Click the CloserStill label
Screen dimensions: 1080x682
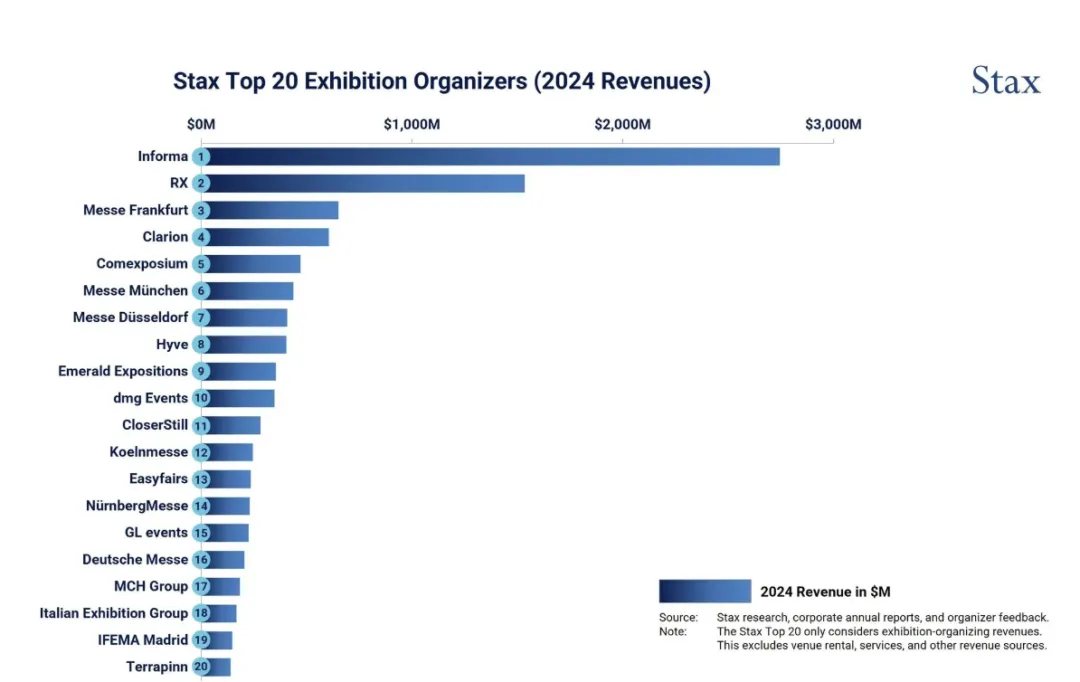click(x=155, y=425)
